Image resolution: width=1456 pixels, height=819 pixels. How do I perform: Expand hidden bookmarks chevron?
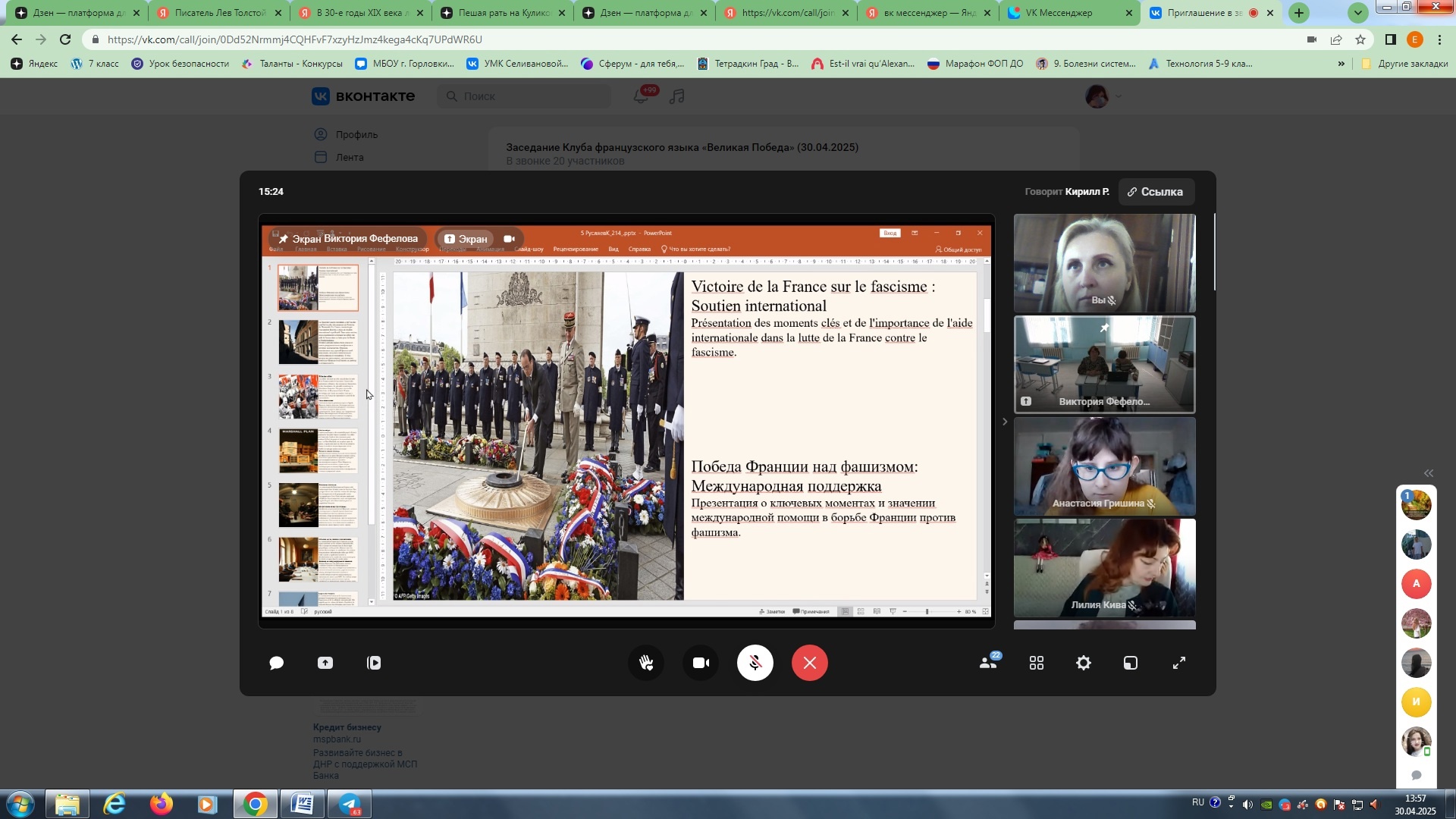coord(1341,64)
